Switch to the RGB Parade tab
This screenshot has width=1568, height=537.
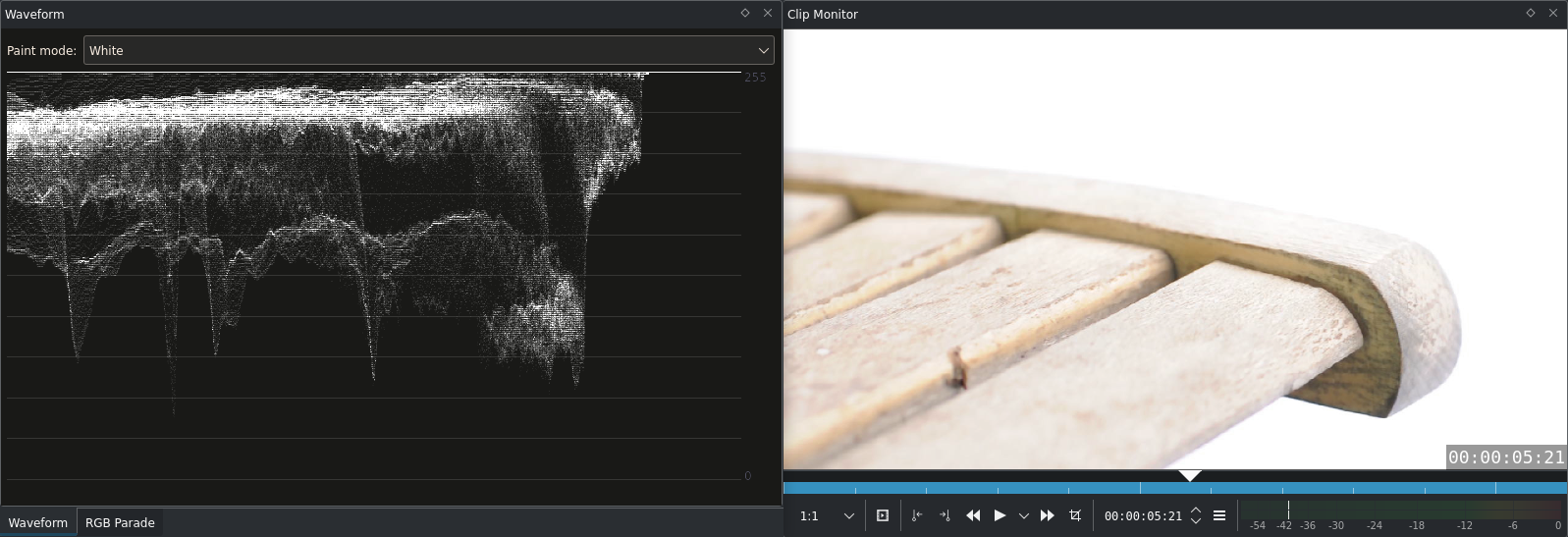pyautogui.click(x=120, y=523)
